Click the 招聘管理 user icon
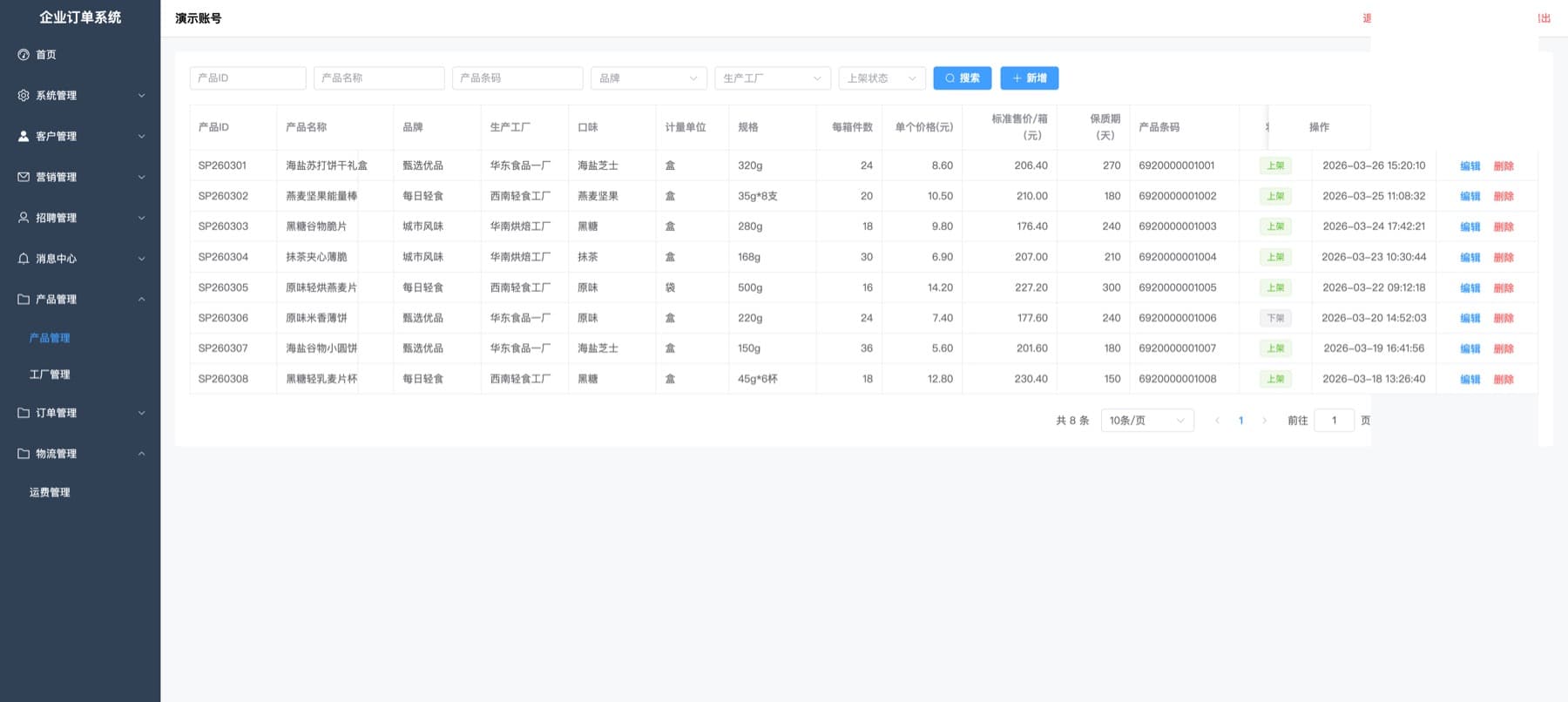 pyautogui.click(x=24, y=218)
